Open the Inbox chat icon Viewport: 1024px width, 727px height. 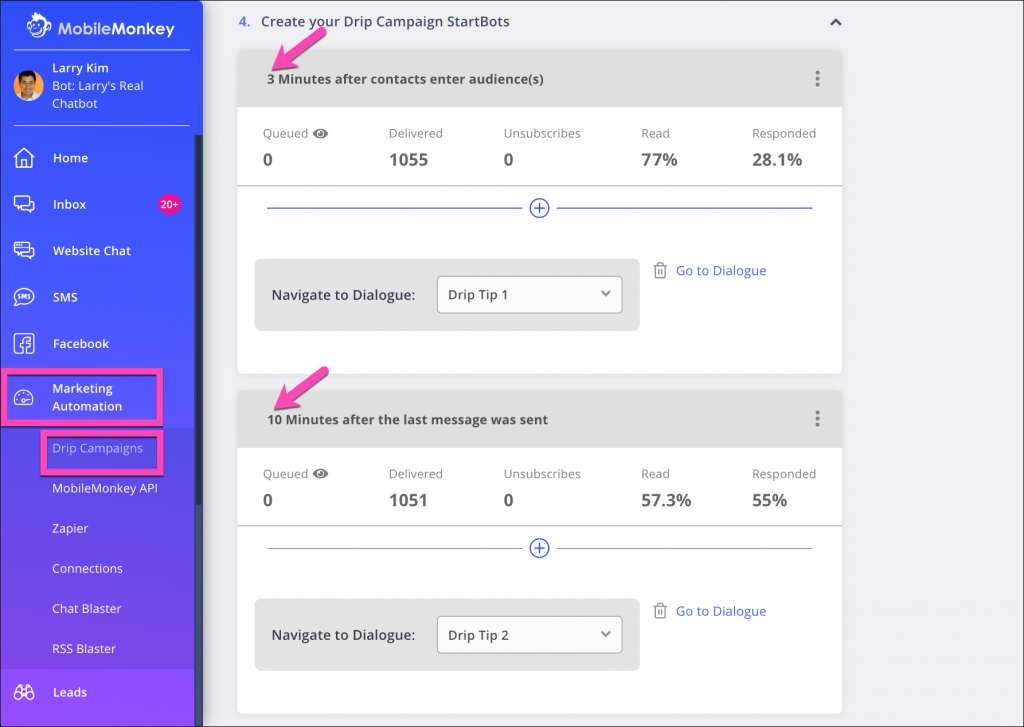(24, 204)
